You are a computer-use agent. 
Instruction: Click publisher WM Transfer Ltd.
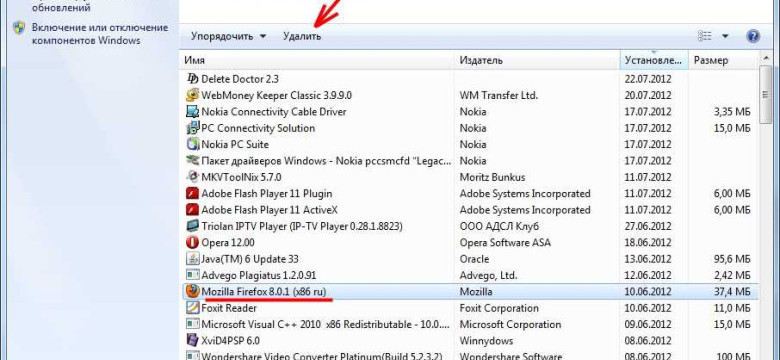[498, 95]
